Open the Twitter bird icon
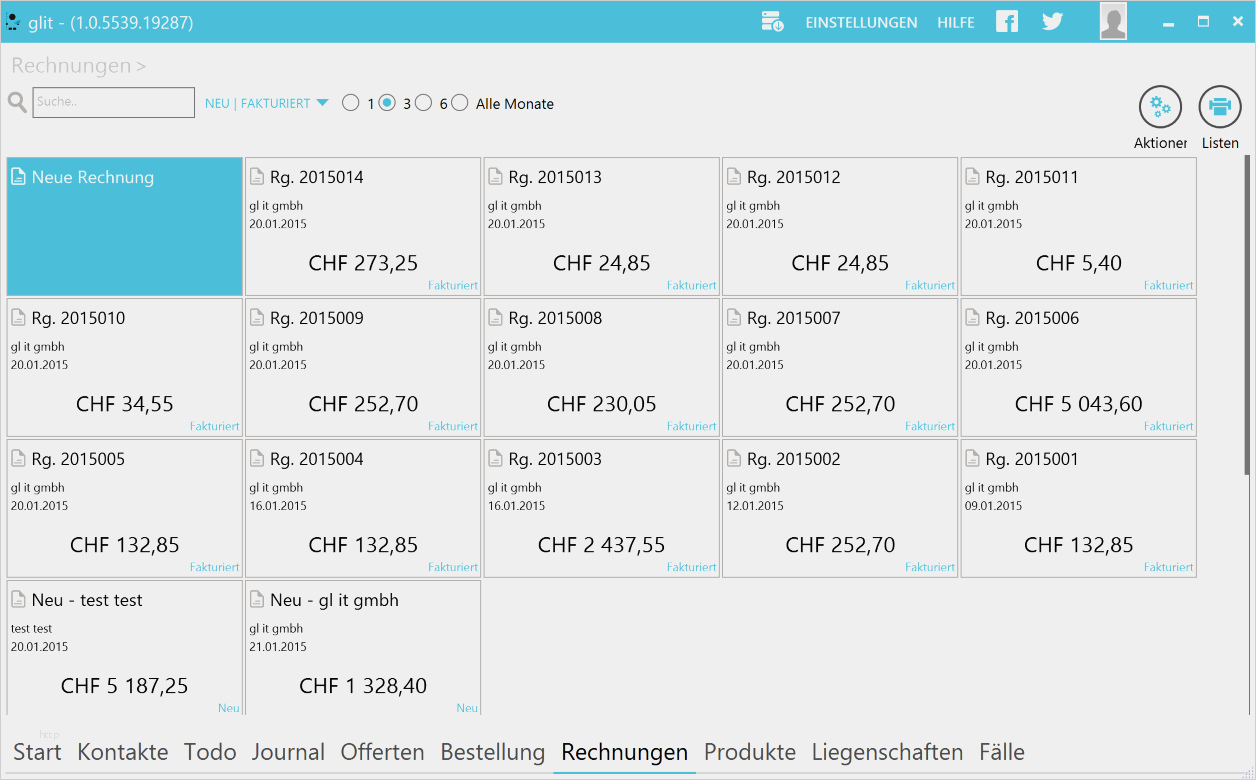Image resolution: width=1256 pixels, height=780 pixels. click(x=1052, y=21)
